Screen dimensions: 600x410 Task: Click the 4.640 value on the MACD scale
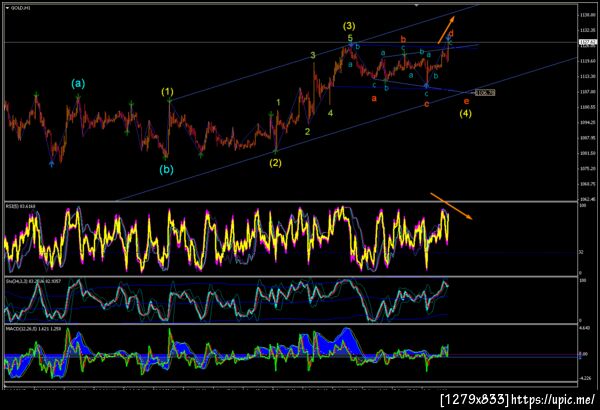(585, 328)
